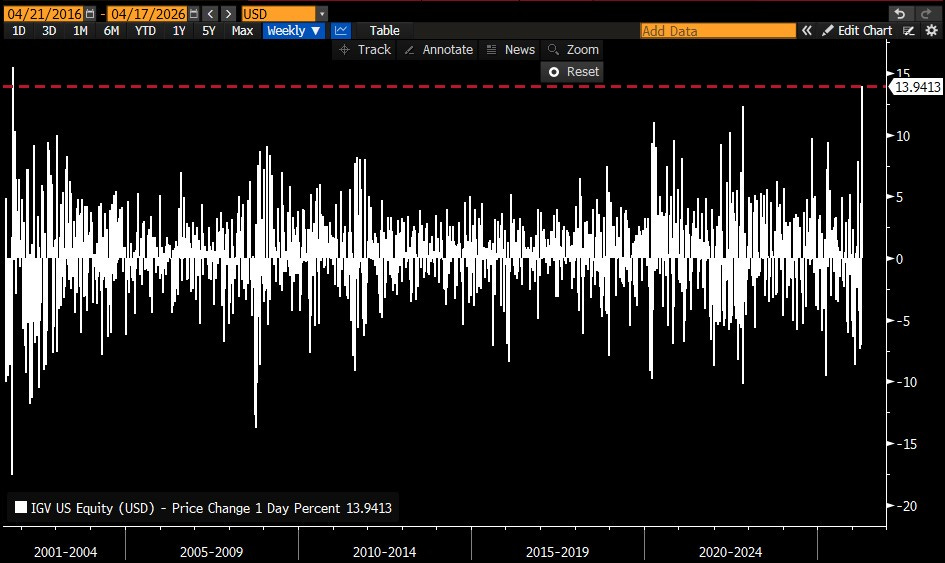945x563 pixels.
Task: Open chart settings gear icon
Action: (931, 31)
